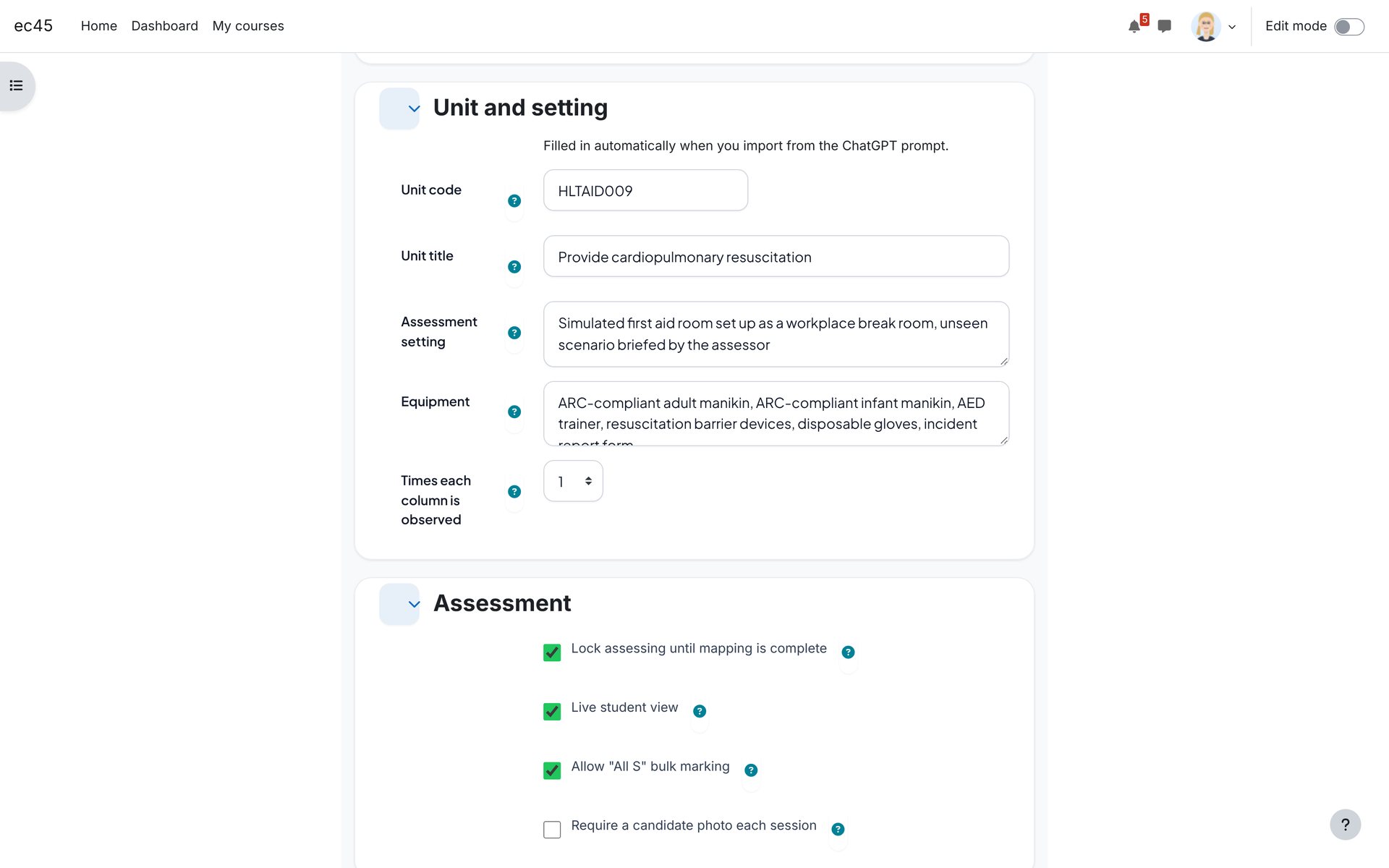Uncheck Live student view
Screen dimensions: 1389x868
552,712
